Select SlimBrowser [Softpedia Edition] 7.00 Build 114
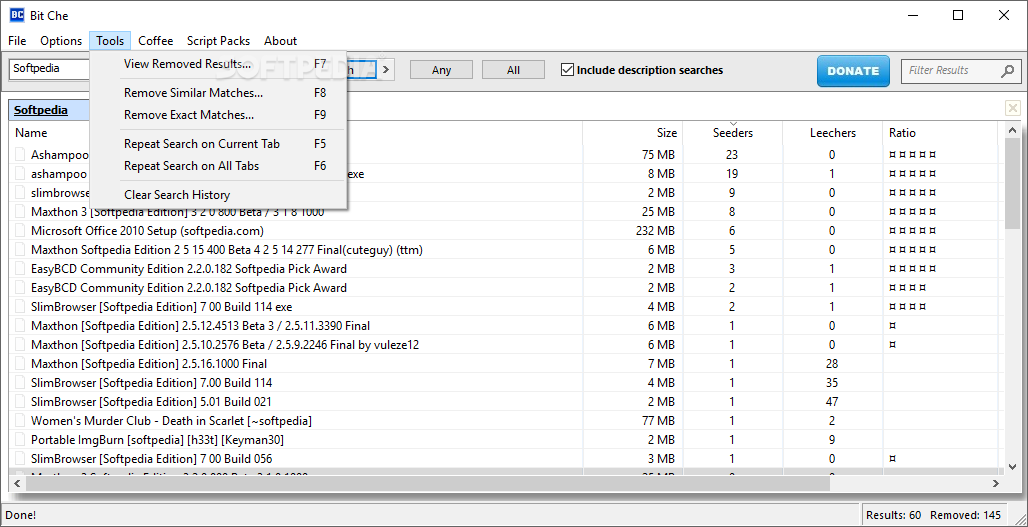Viewport: 1028px width, 527px height. [x=151, y=383]
